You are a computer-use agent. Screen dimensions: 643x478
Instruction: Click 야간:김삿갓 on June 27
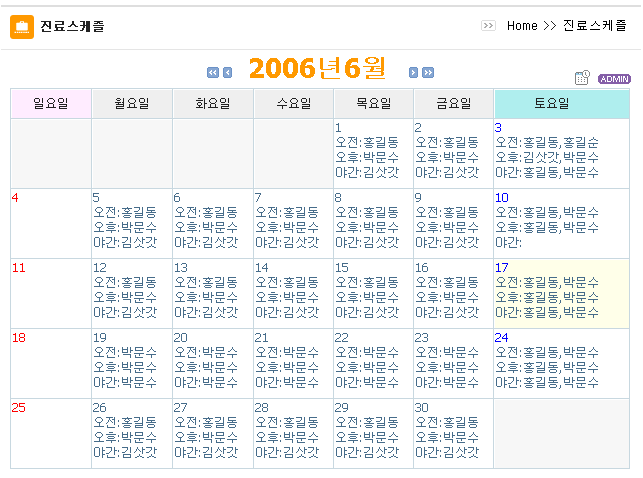click(x=206, y=453)
